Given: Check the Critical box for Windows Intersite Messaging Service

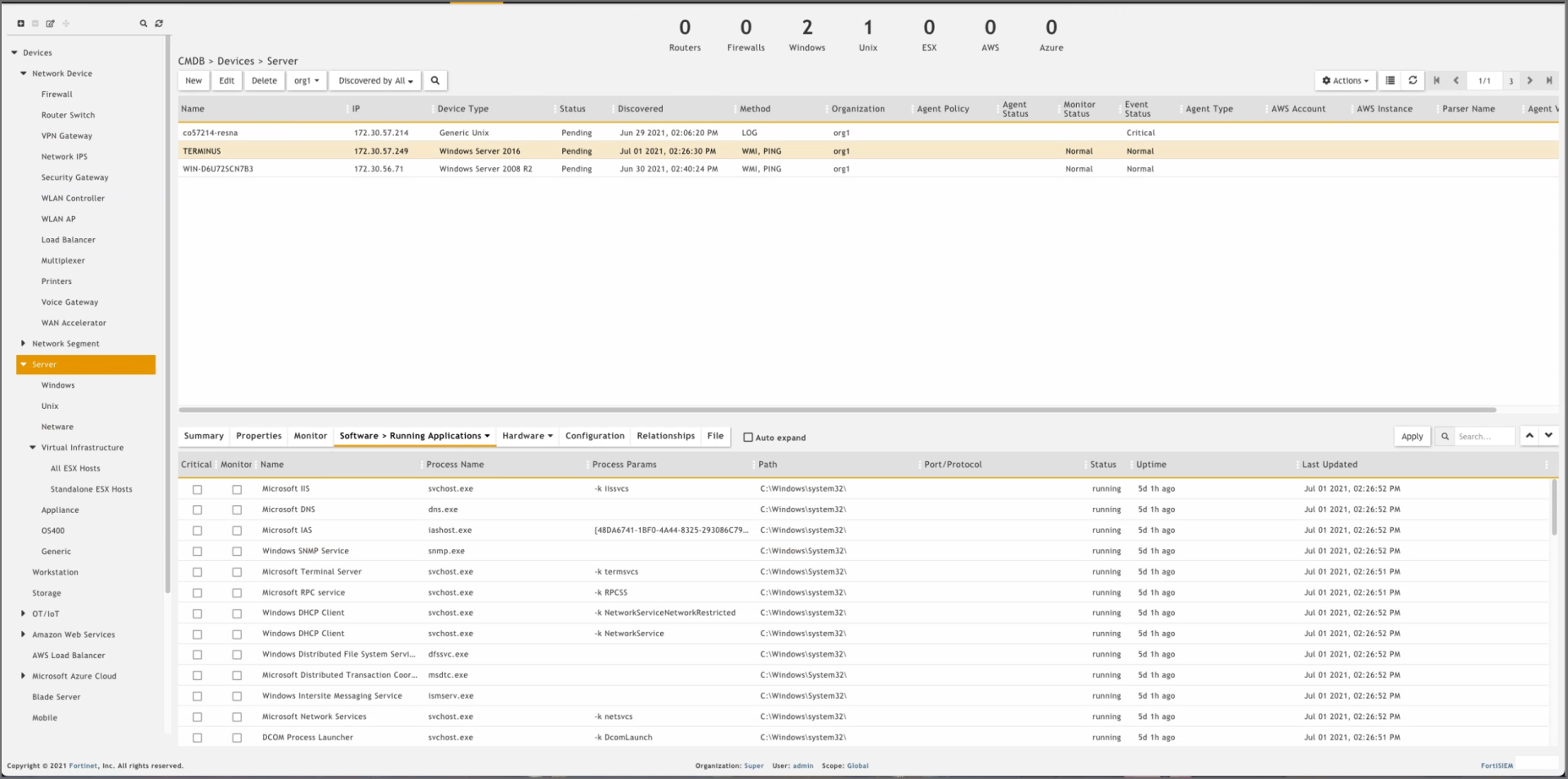Looking at the screenshot, I should point(197,696).
